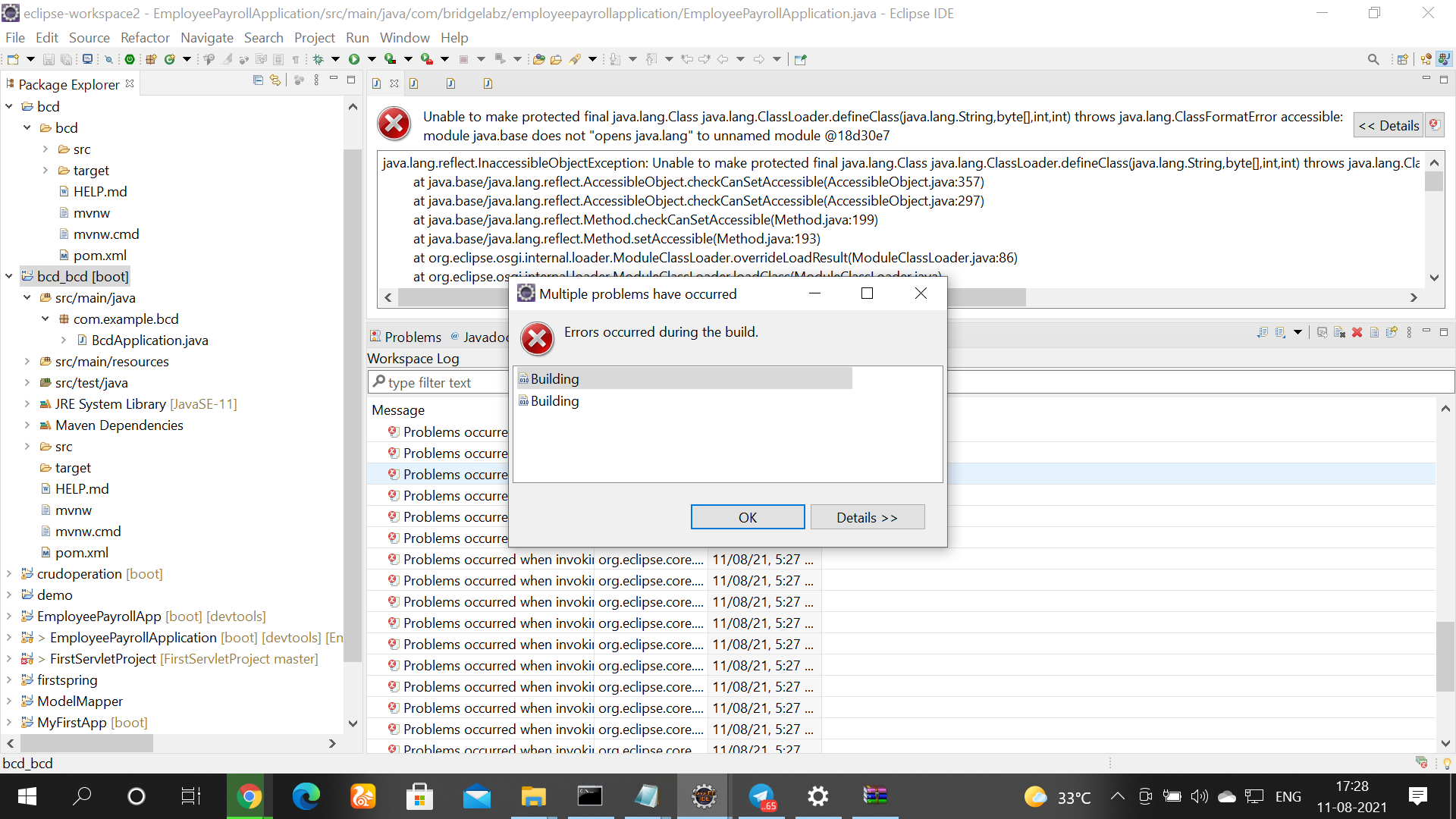This screenshot has width=1456, height=819.
Task: Click the Open Task folder icon
Action: coord(556,59)
